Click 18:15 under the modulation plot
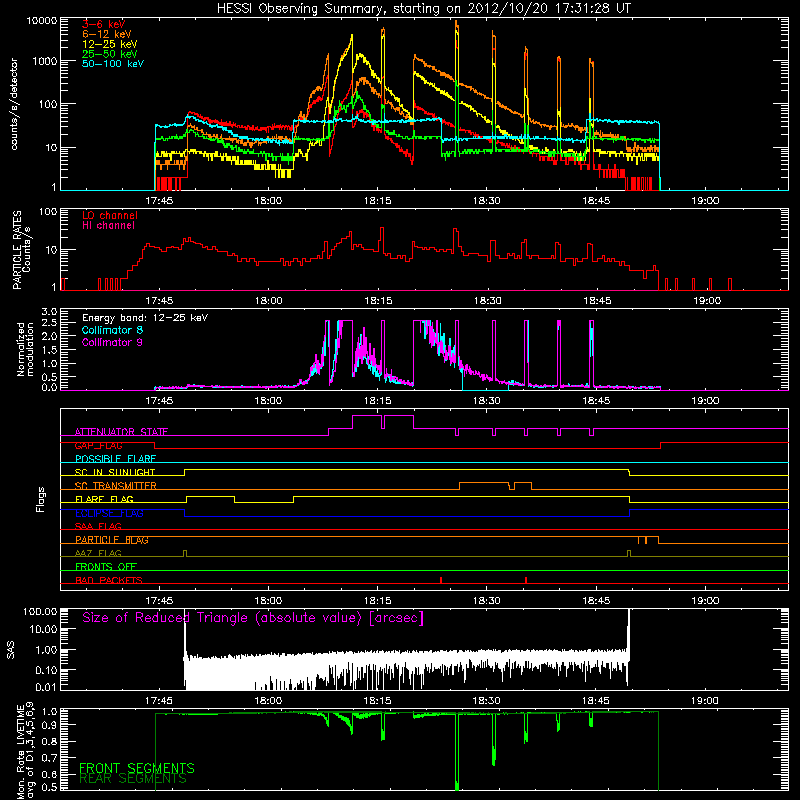This screenshot has width=800, height=800. (378, 401)
